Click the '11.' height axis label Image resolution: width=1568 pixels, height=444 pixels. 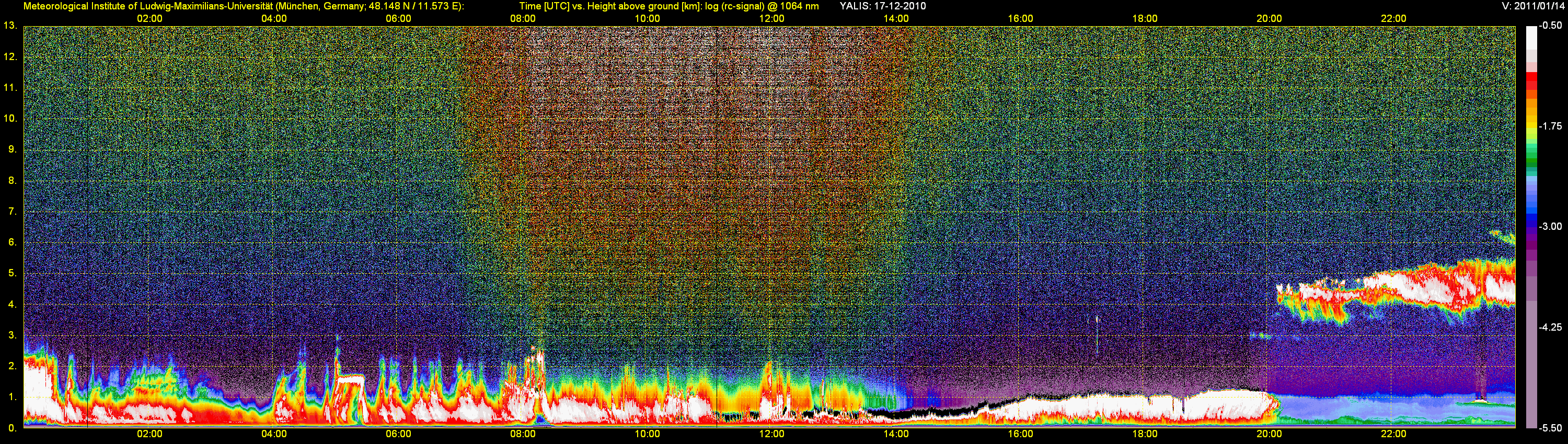pyautogui.click(x=10, y=88)
